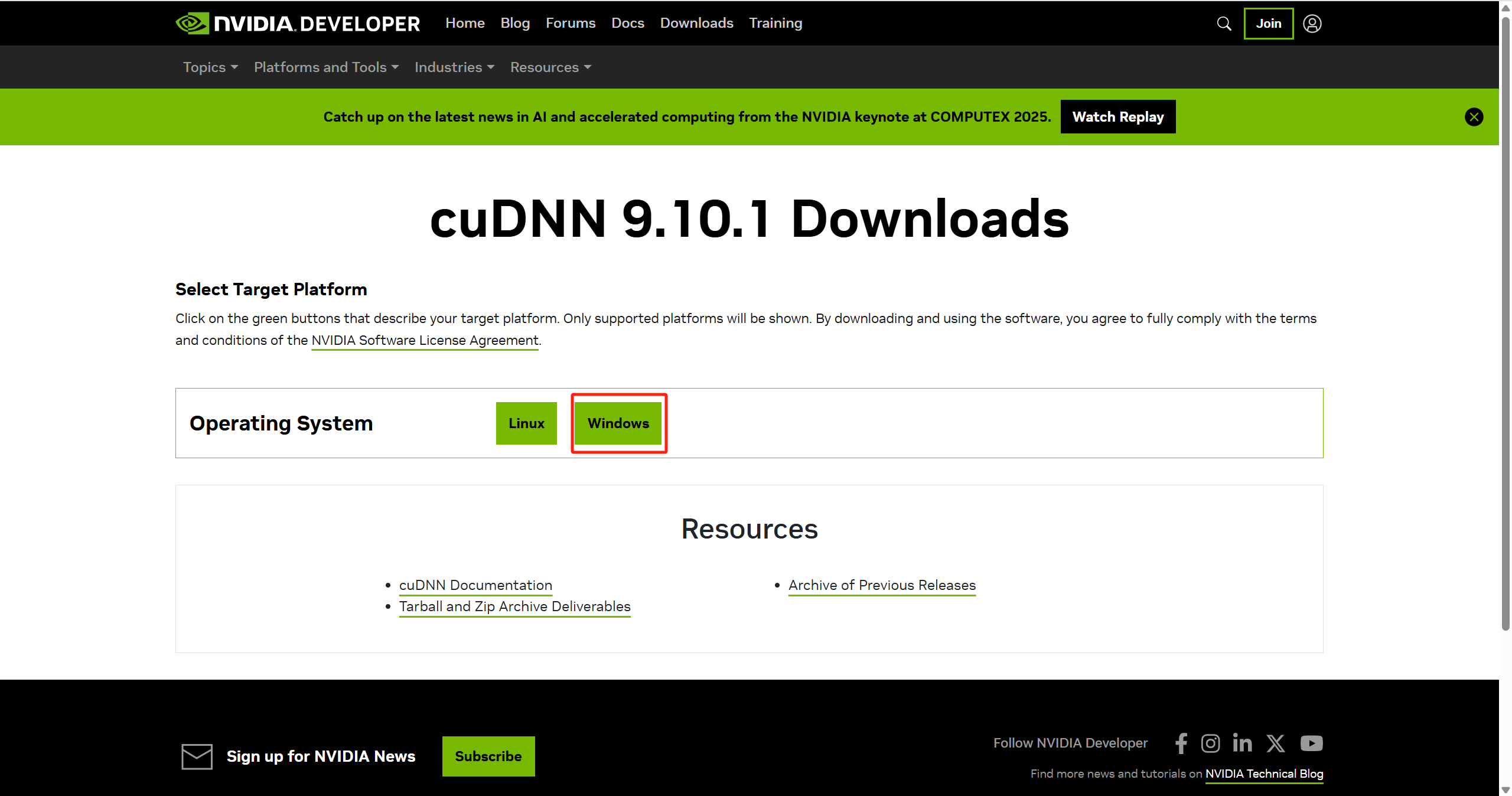Open the Forums menu item
This screenshot has width=1512, height=796.
click(x=570, y=23)
